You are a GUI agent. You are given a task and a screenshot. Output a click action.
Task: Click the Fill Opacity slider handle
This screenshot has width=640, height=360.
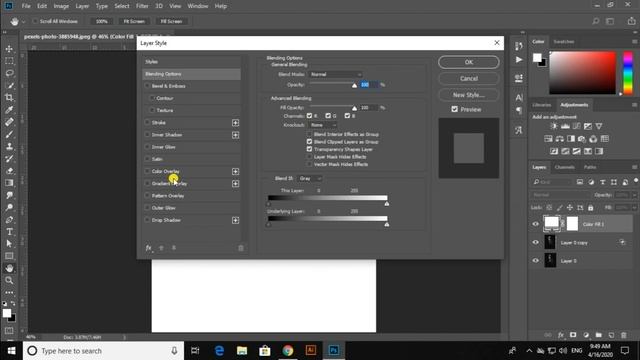pyautogui.click(x=354, y=108)
